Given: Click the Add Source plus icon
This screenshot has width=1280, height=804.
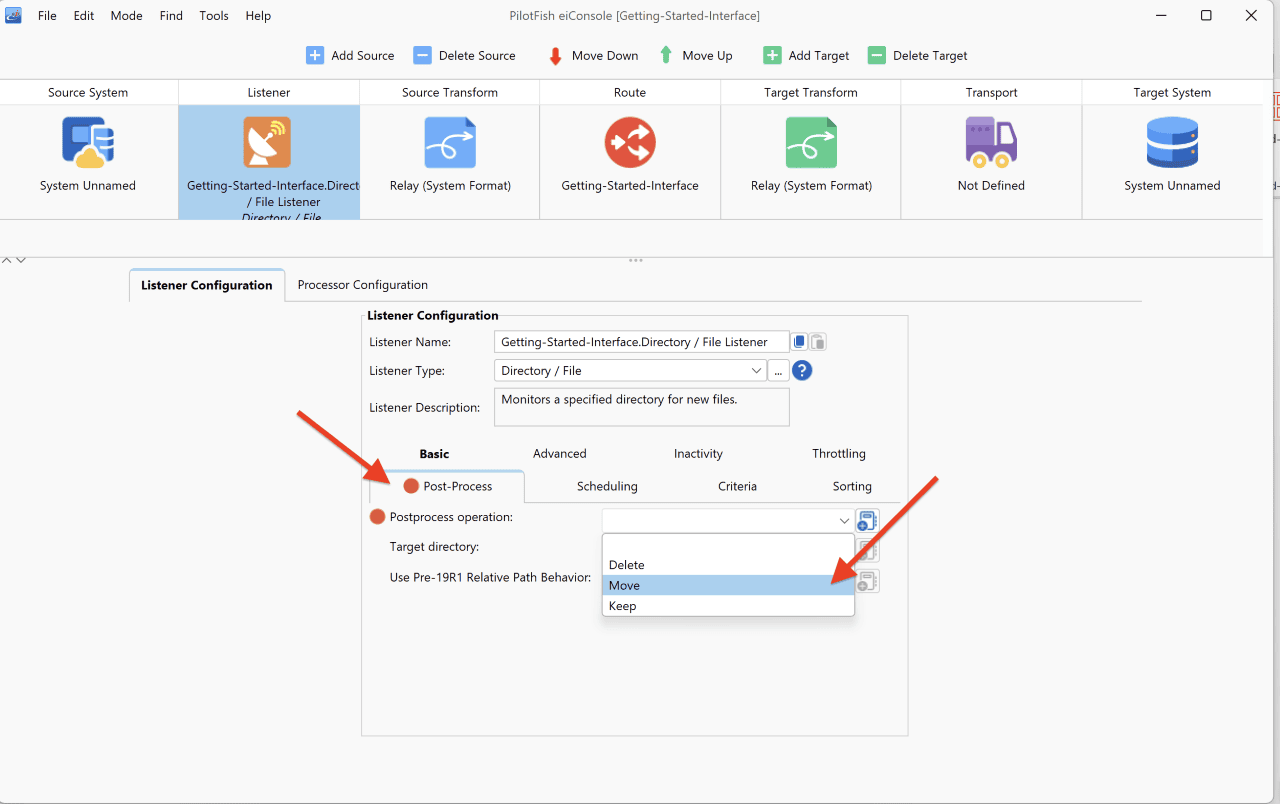Looking at the screenshot, I should click(315, 56).
